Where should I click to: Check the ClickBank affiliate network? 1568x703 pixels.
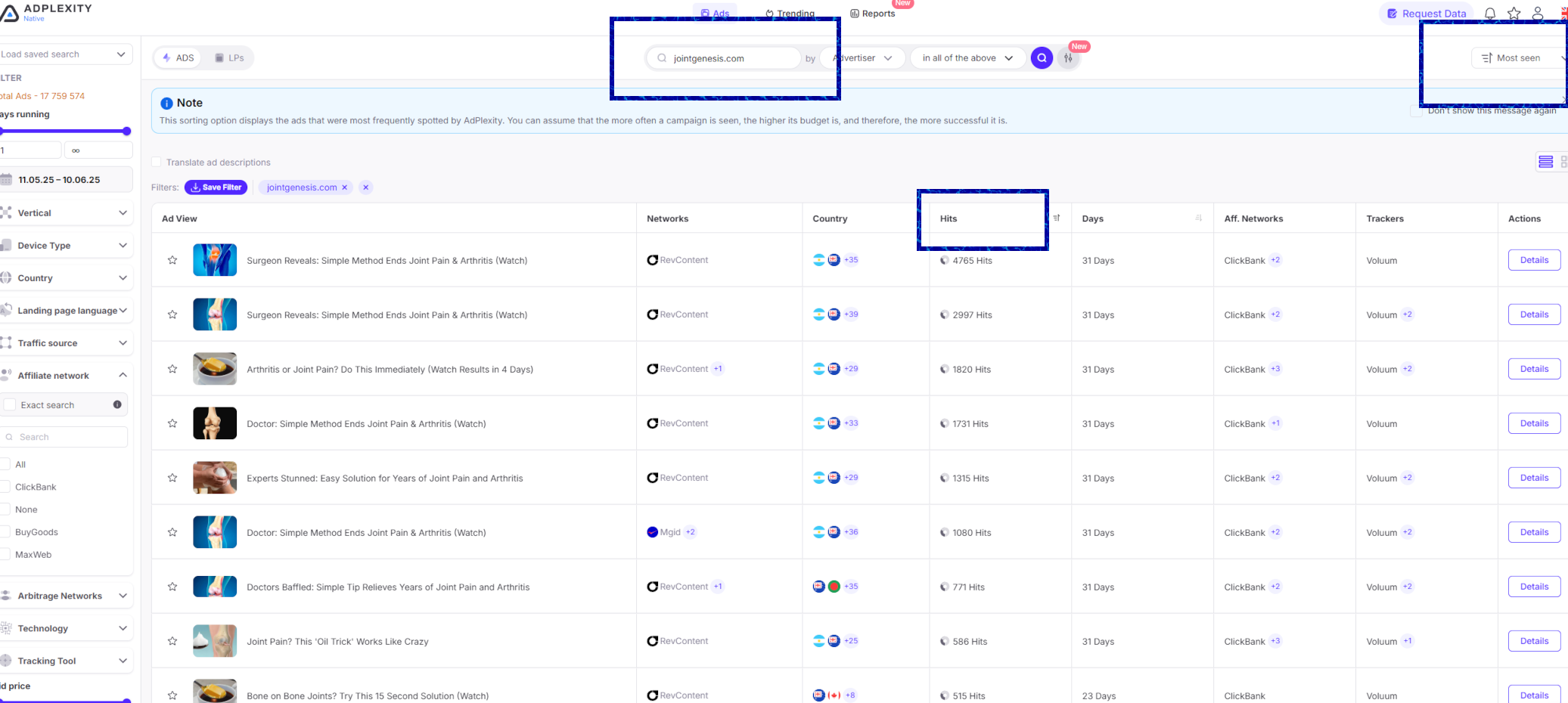[5, 487]
